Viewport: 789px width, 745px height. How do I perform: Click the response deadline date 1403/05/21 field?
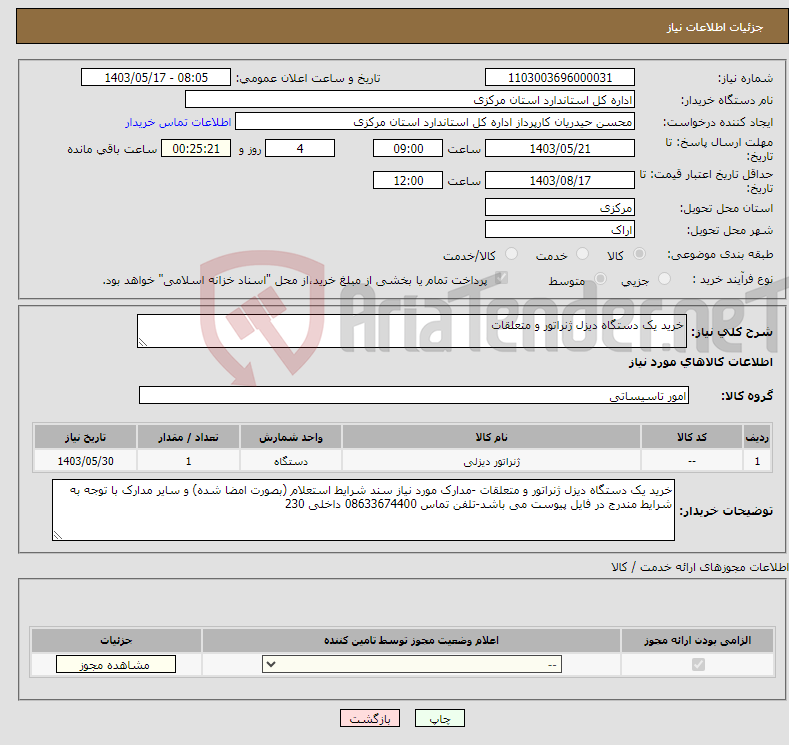coord(560,148)
